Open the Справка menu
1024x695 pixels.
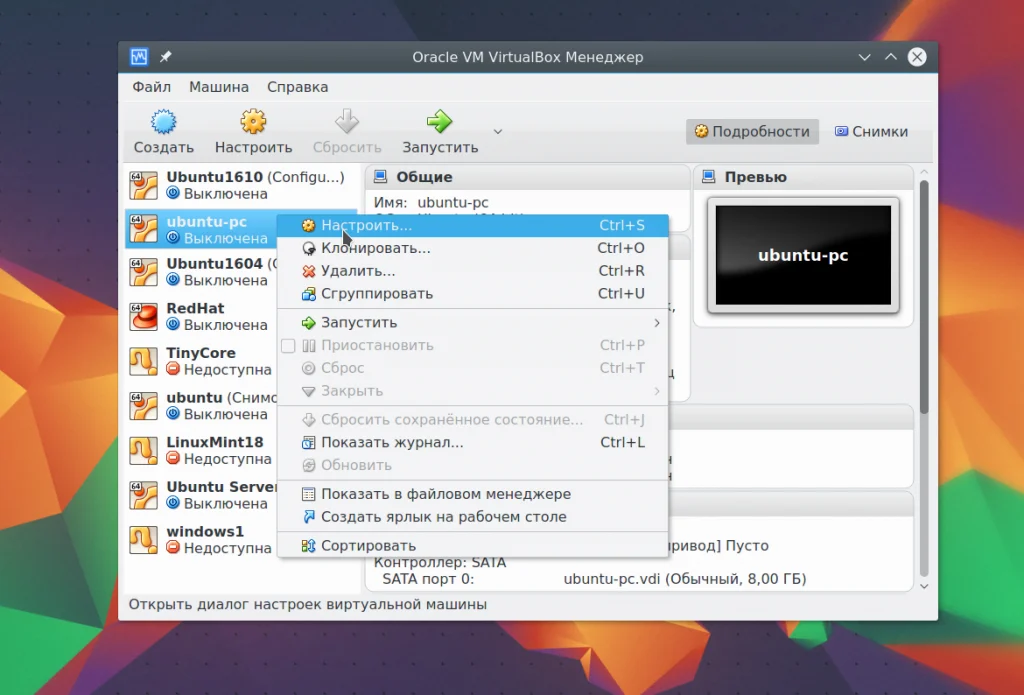[298, 87]
